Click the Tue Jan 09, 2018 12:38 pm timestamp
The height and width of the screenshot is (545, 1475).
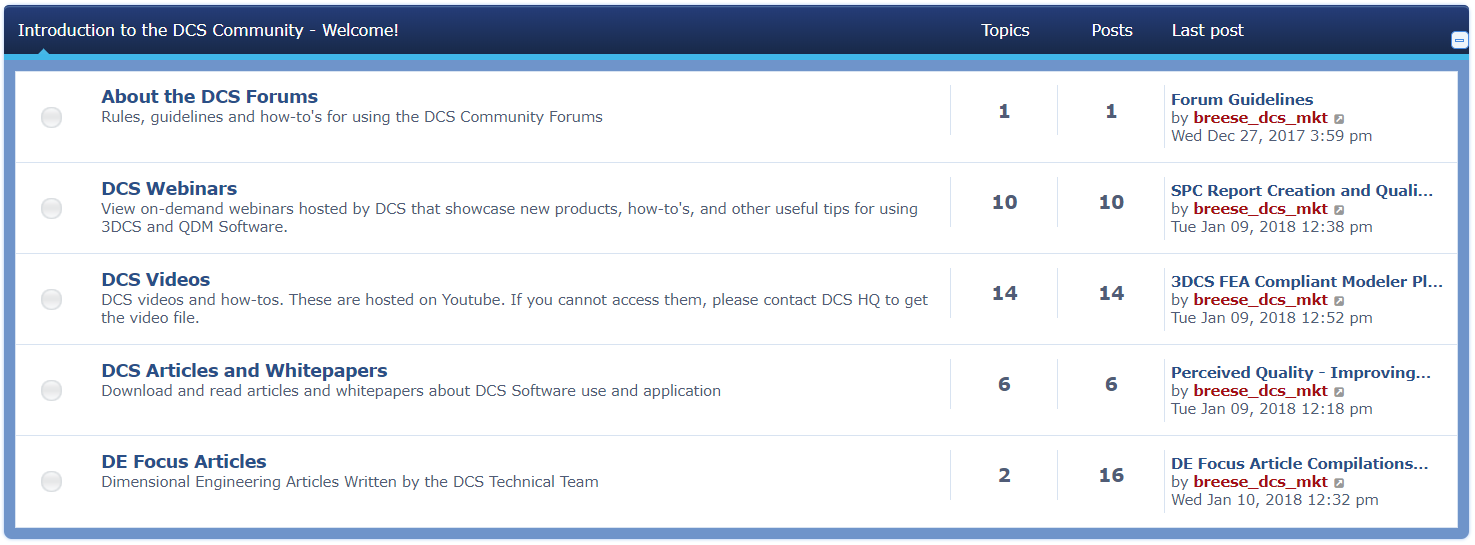tap(1272, 227)
